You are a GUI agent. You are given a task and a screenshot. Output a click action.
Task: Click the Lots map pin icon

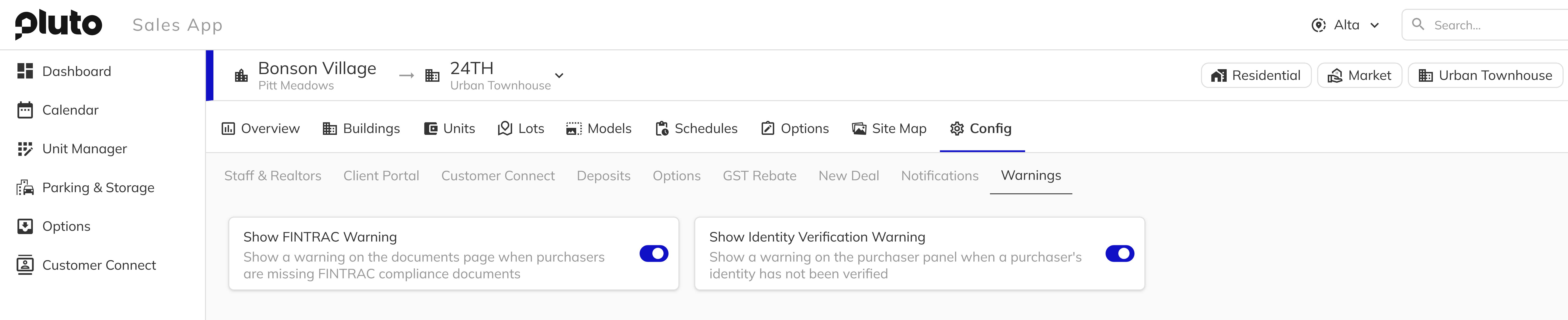(505, 128)
